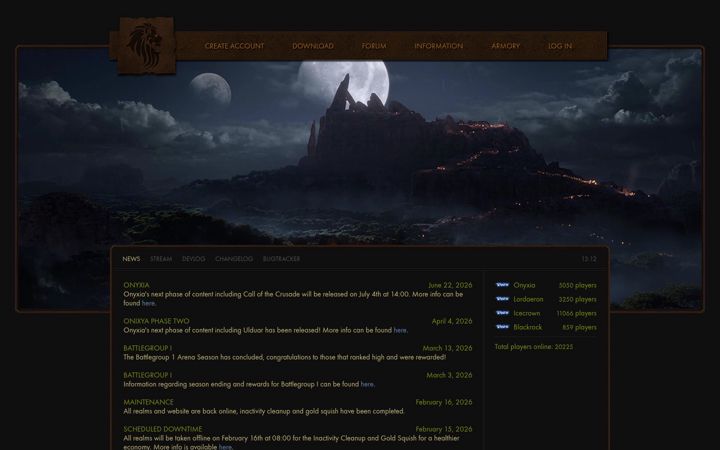Screen dimensions: 720x450
Task: Click the date April 4, 2026
Action: [x=452, y=321]
